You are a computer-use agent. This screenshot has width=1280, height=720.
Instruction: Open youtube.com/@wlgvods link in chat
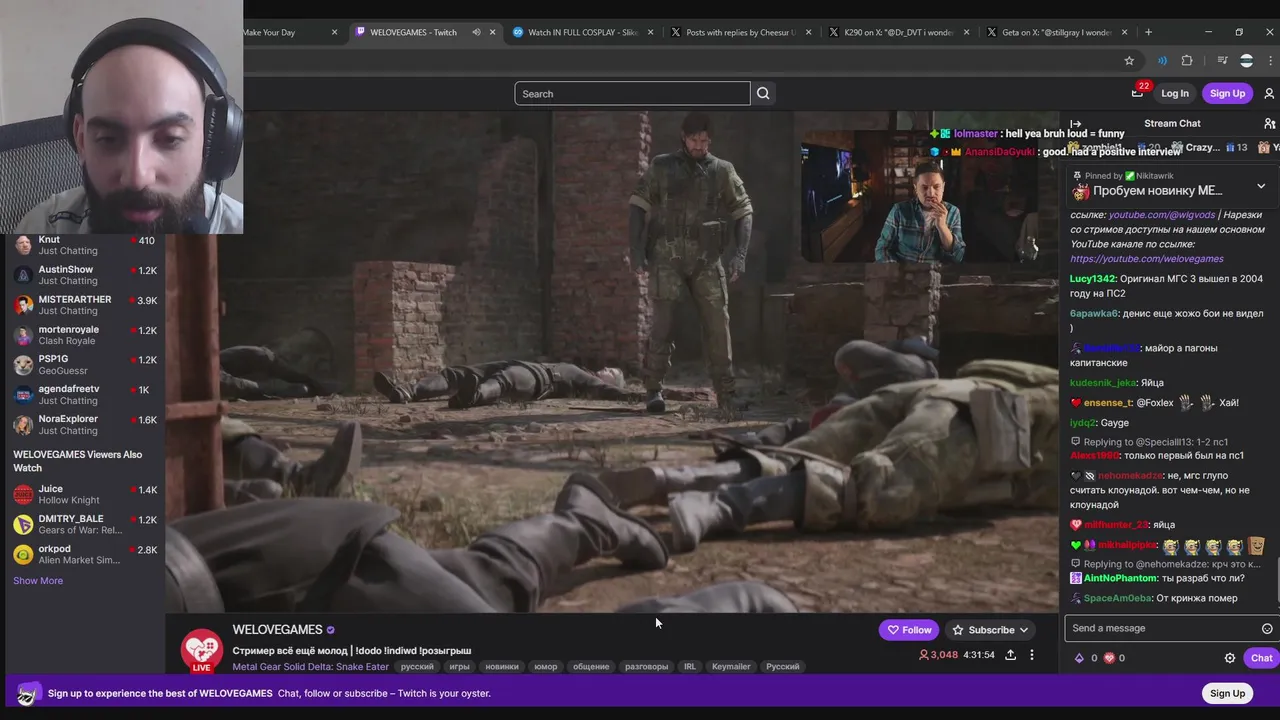coord(1161,215)
